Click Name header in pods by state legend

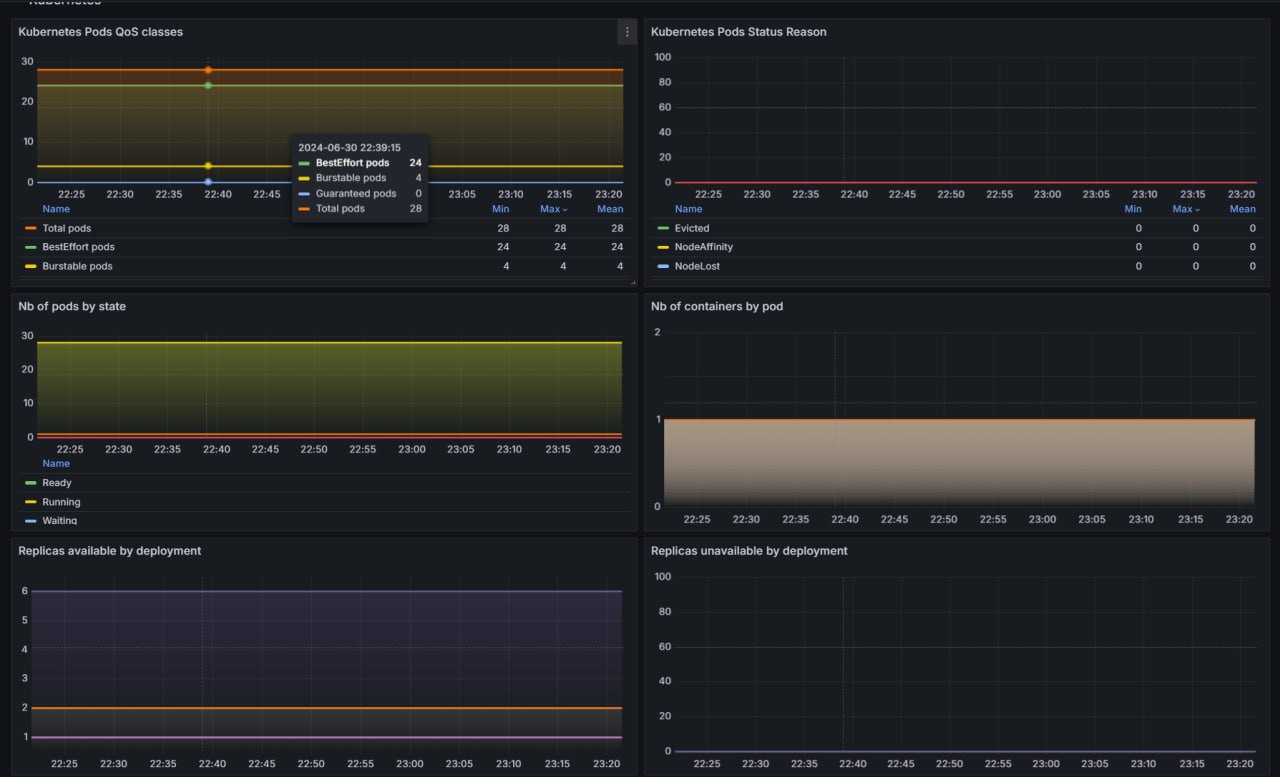pyautogui.click(x=56, y=463)
